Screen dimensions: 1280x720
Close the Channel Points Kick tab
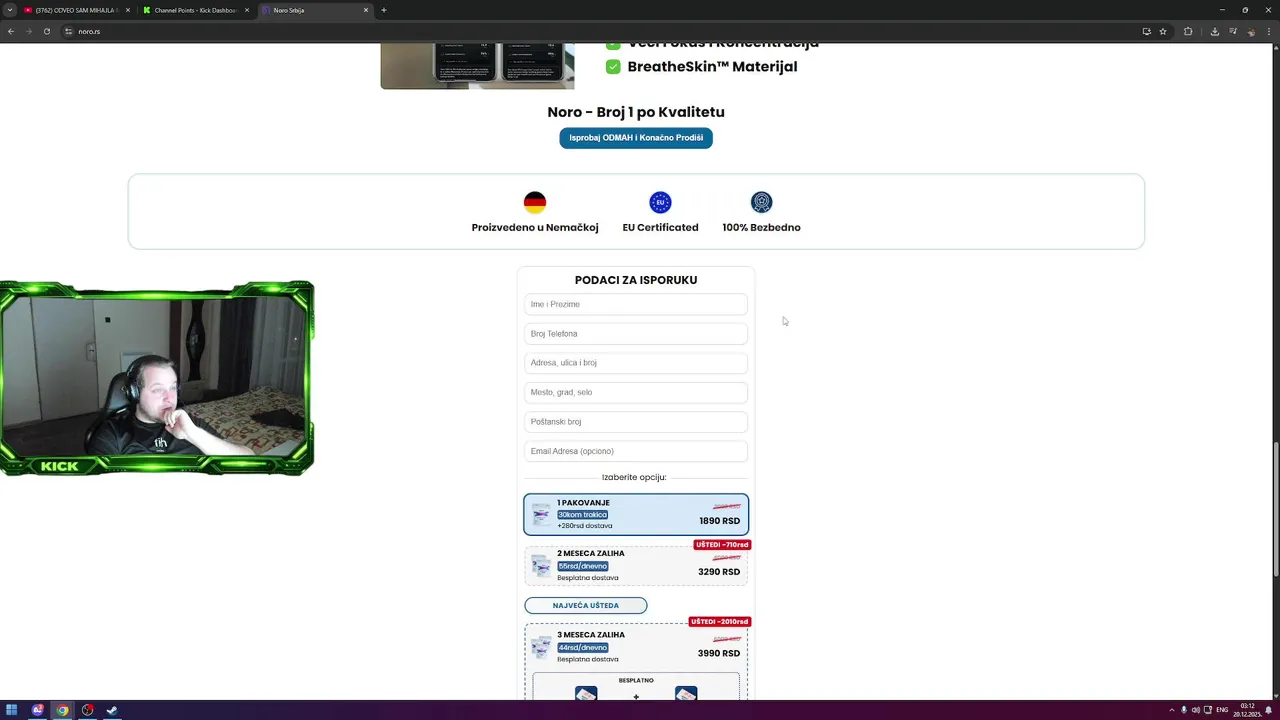pyautogui.click(x=246, y=10)
